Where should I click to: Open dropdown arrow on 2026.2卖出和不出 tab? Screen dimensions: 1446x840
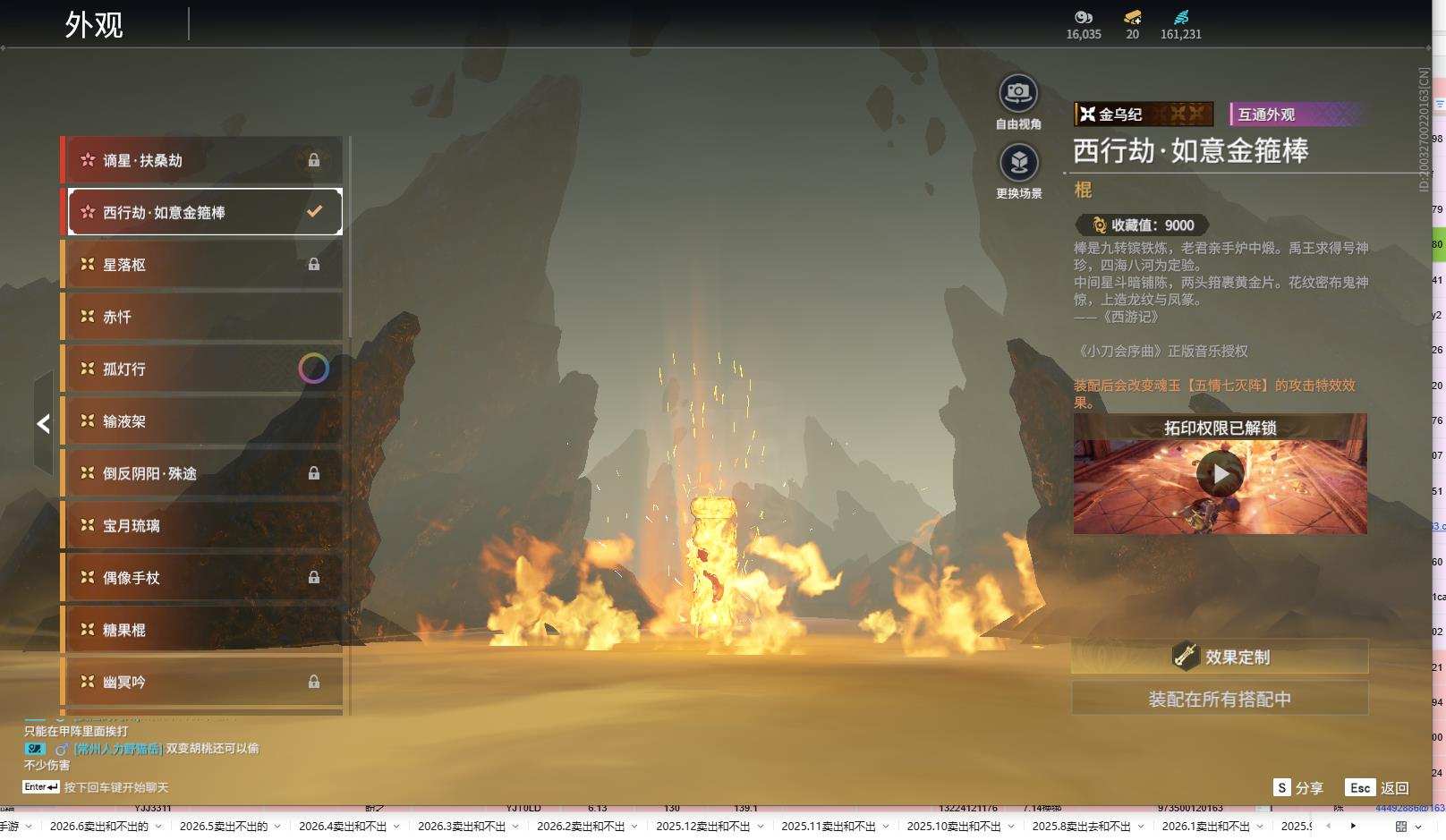tap(634, 826)
